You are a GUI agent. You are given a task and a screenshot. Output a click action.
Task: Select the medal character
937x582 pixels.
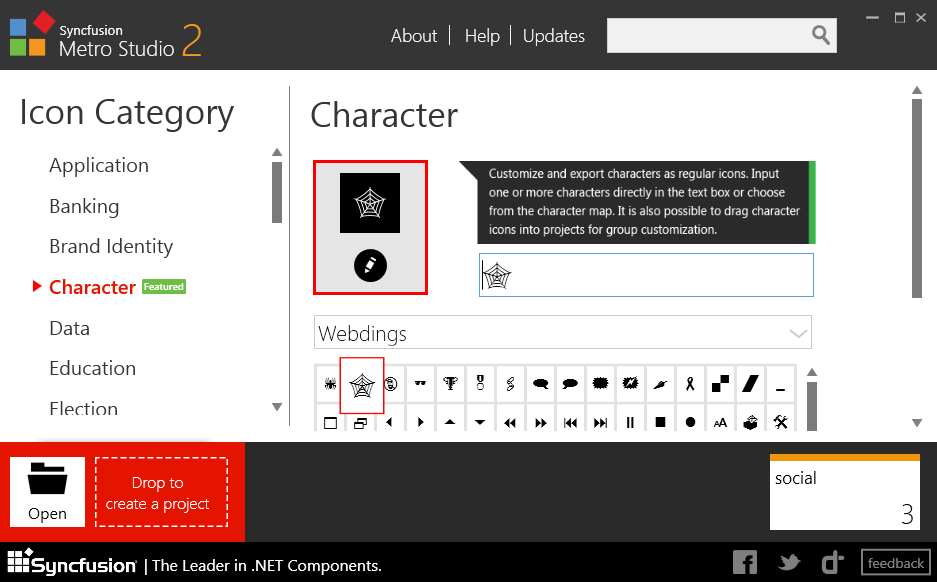point(480,384)
